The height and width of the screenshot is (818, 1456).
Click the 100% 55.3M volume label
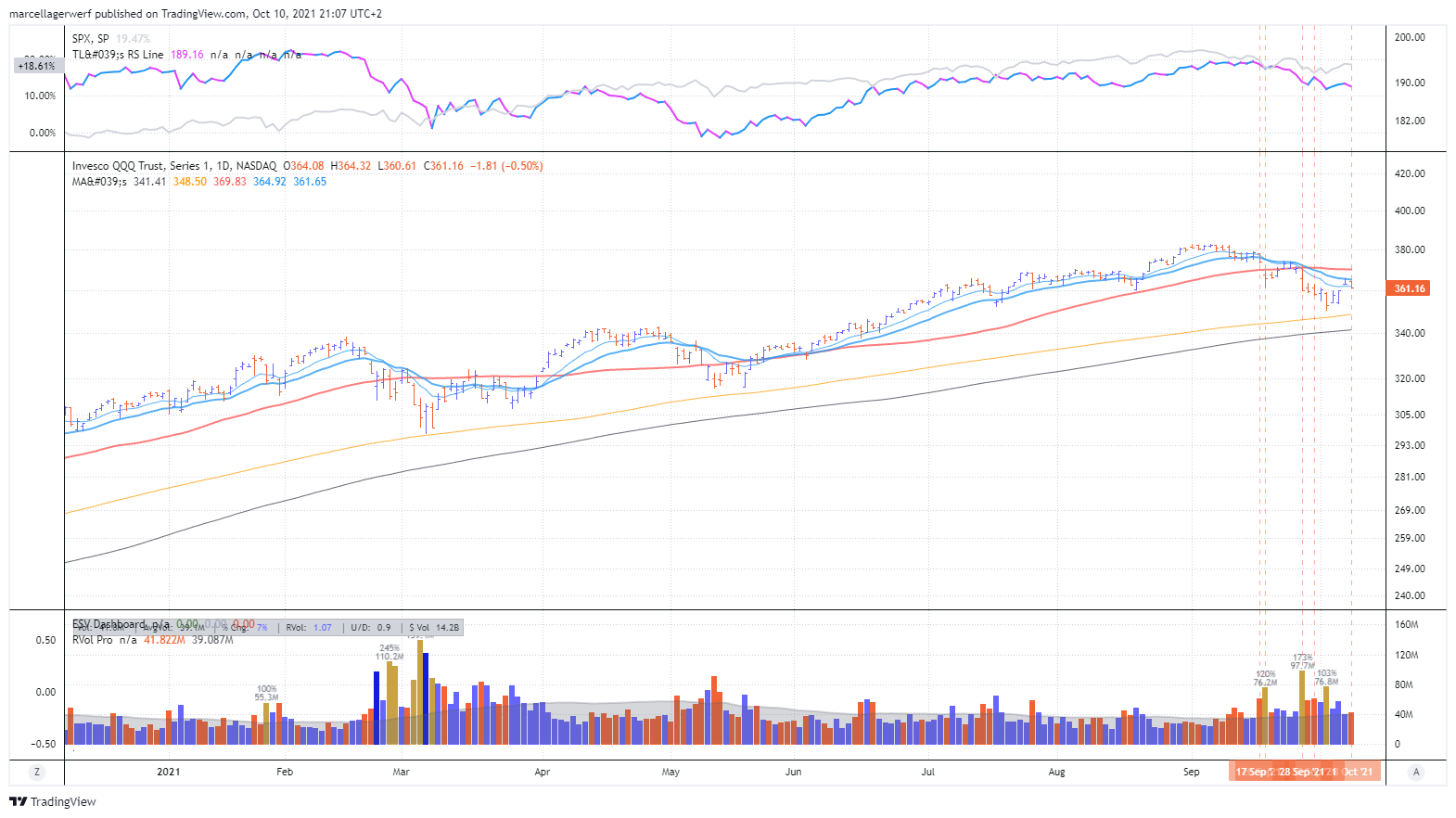tap(266, 693)
